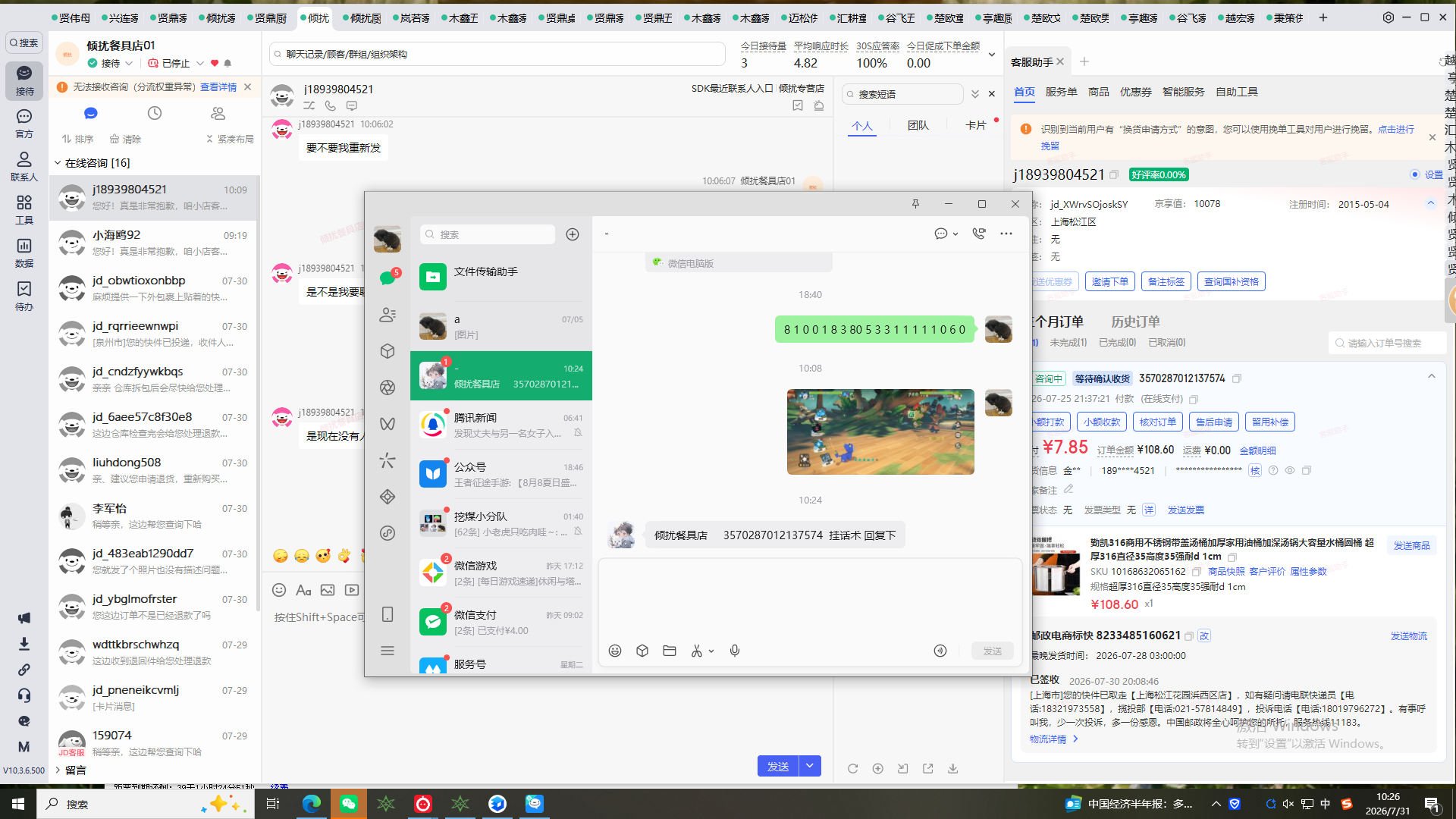
Task: Toggle the notification bell next to 已停止
Action: click(227, 64)
